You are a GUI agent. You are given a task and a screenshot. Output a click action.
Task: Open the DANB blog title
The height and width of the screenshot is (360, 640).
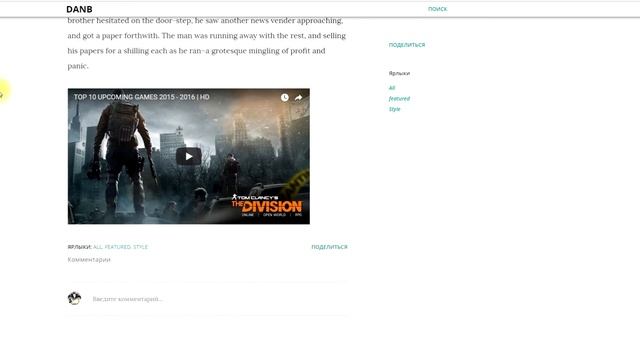coord(79,9)
